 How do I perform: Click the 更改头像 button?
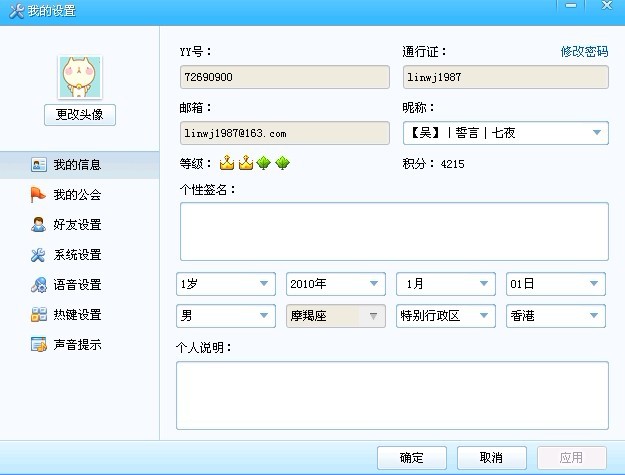click(x=80, y=115)
